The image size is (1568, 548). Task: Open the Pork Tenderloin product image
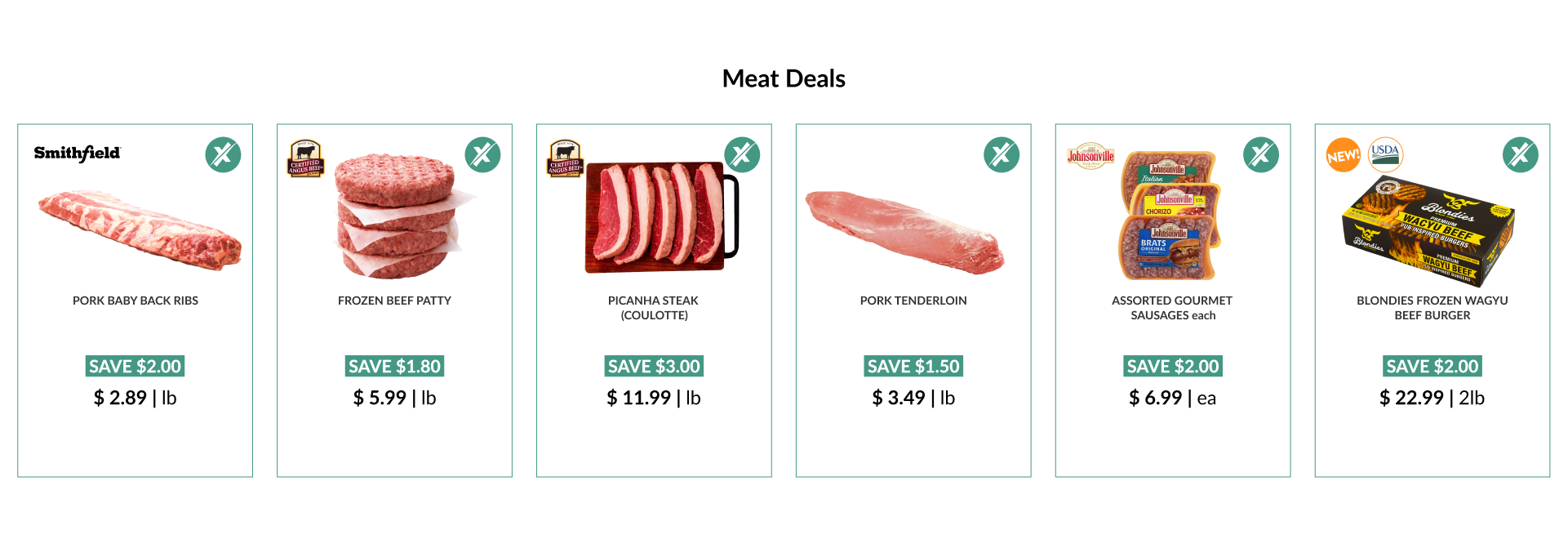[x=905, y=231]
